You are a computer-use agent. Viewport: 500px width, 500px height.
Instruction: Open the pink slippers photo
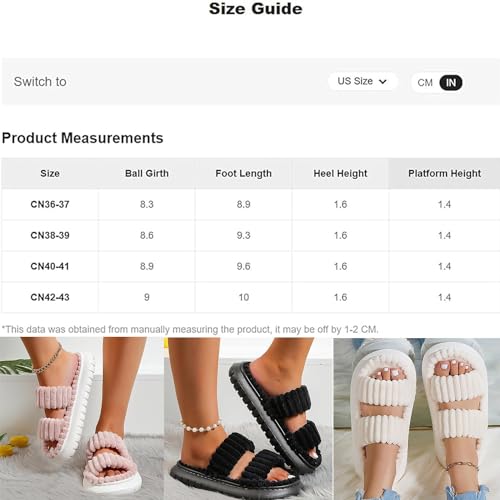[x=82, y=419]
